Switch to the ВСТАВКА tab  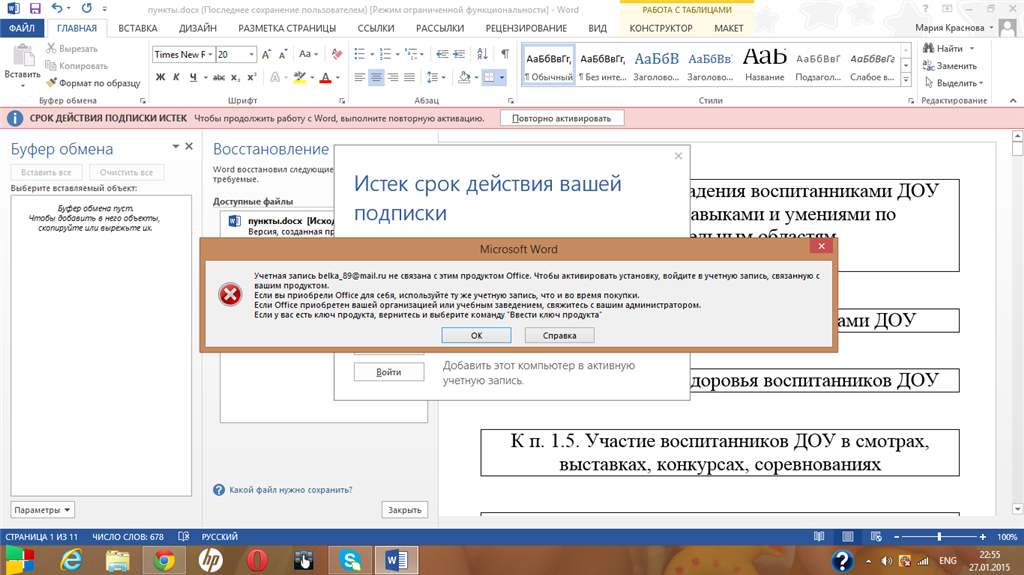pyautogui.click(x=138, y=28)
